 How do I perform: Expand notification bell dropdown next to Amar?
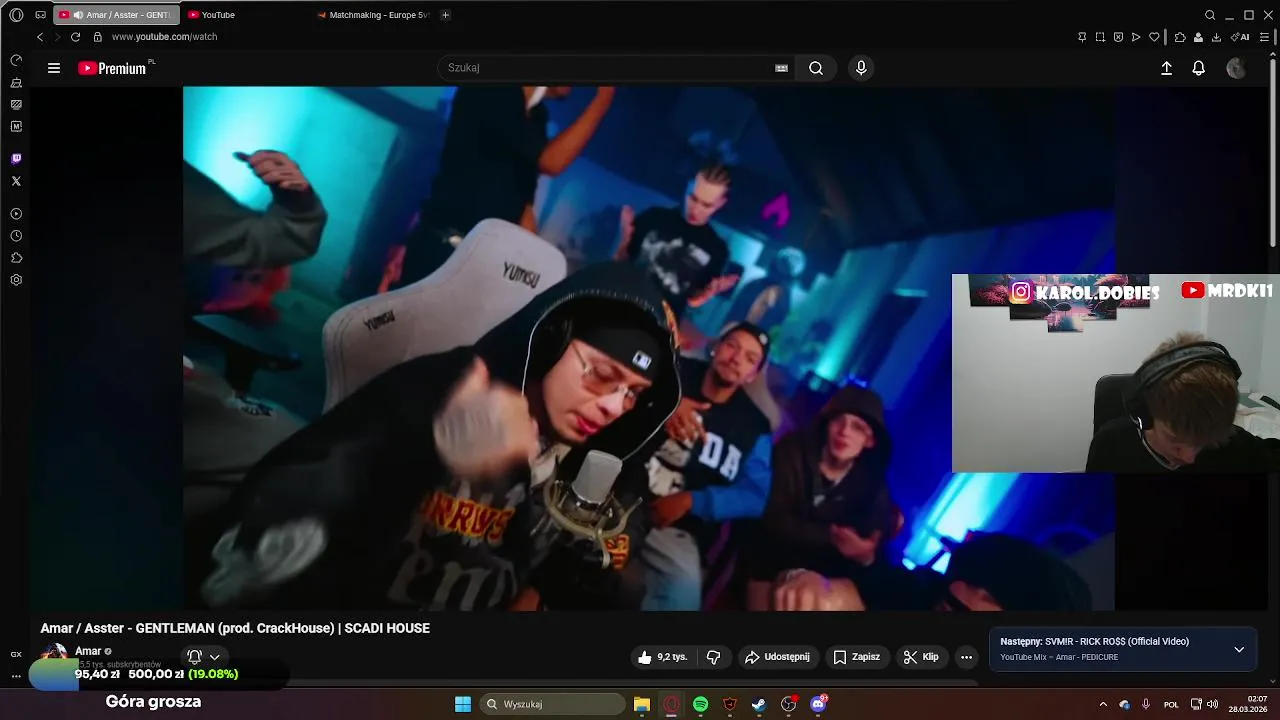203,657
